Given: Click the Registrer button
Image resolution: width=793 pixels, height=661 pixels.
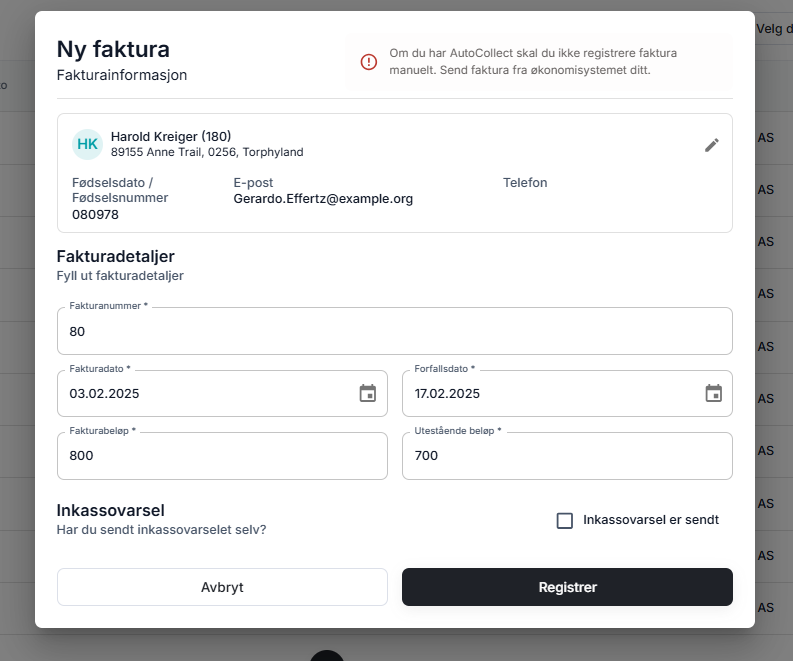Looking at the screenshot, I should click(x=567, y=587).
